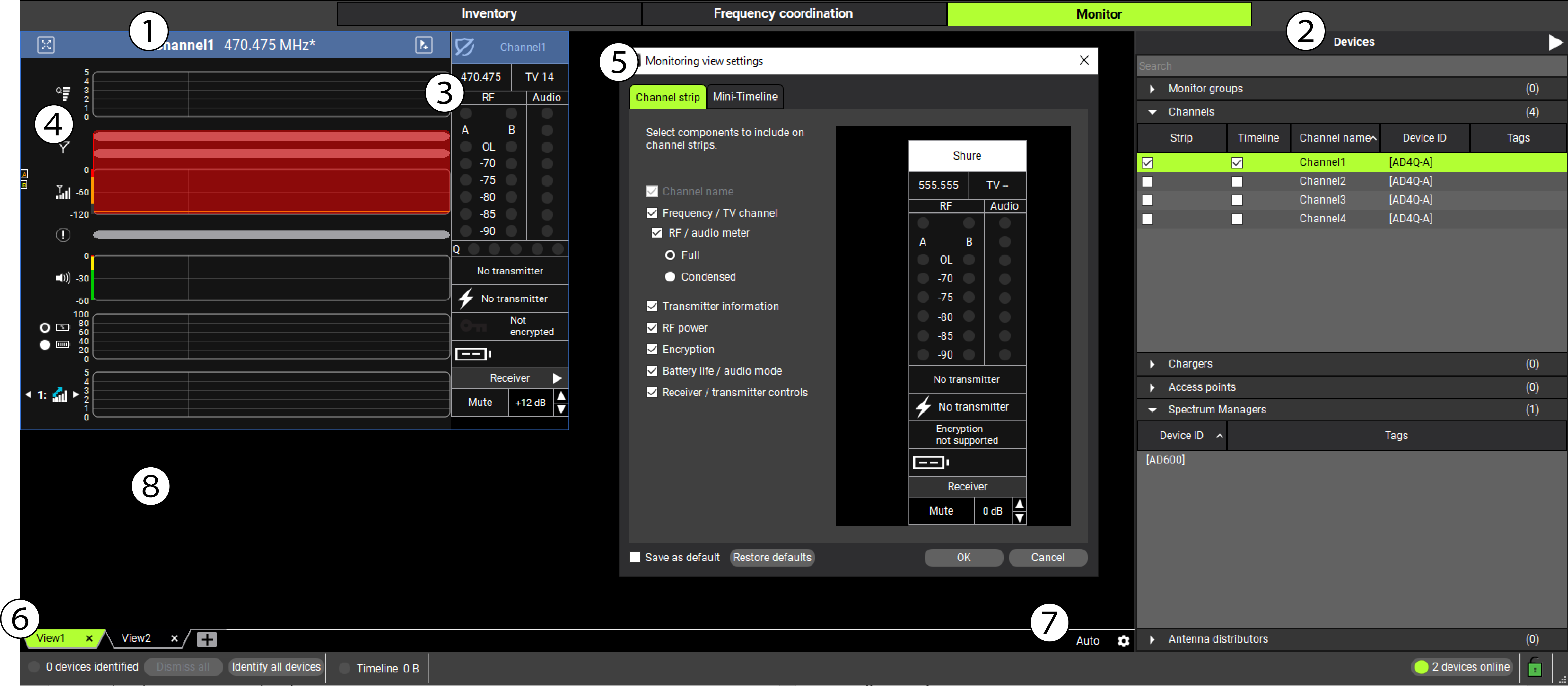This screenshot has height=686, width=1568.
Task: Click the timeline play cursor icon in Channel1 header
Action: (x=424, y=45)
